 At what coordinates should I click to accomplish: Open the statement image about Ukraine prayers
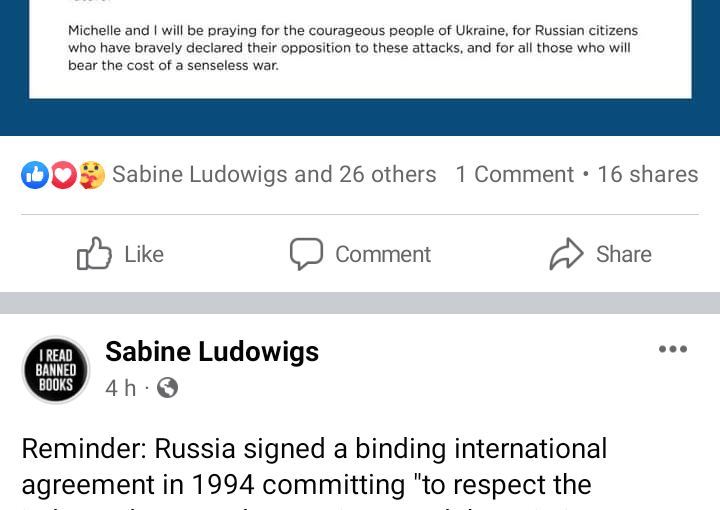pyautogui.click(x=360, y=49)
